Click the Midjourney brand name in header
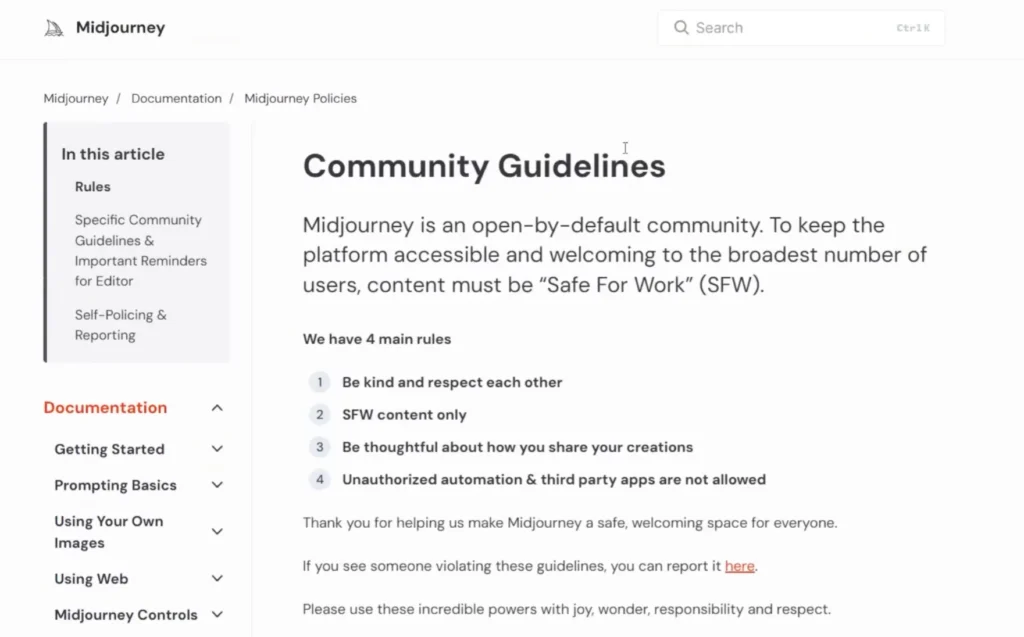Viewport: 1024px width, 637px height. pyautogui.click(x=121, y=27)
